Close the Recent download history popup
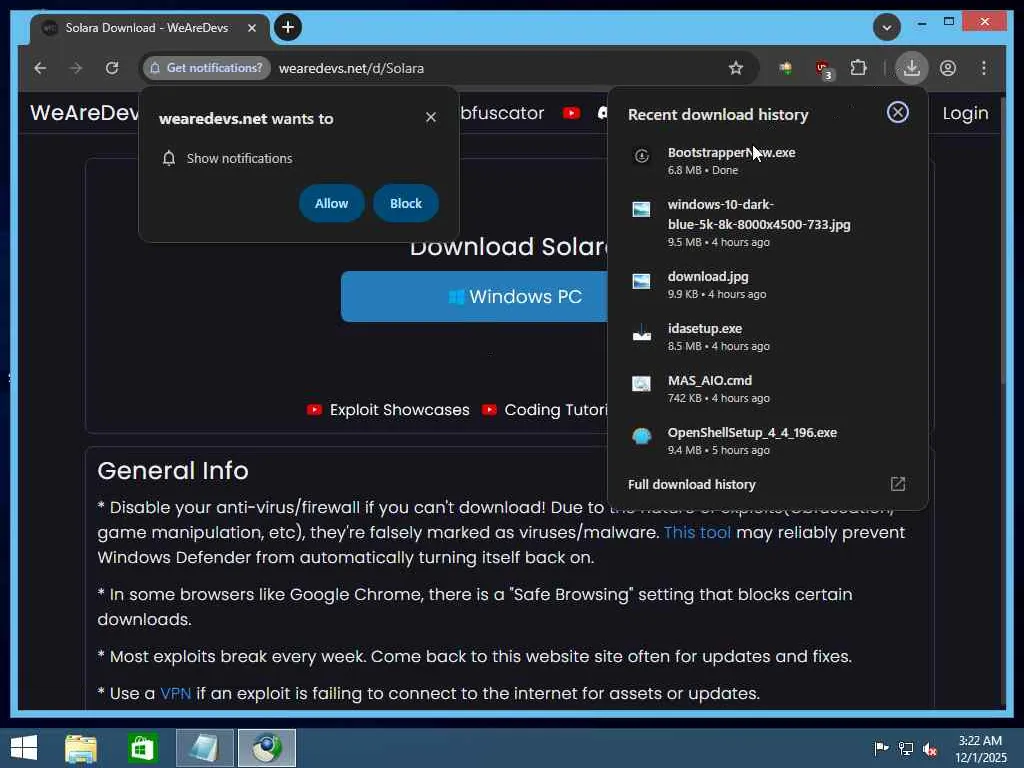 pyautogui.click(x=898, y=112)
